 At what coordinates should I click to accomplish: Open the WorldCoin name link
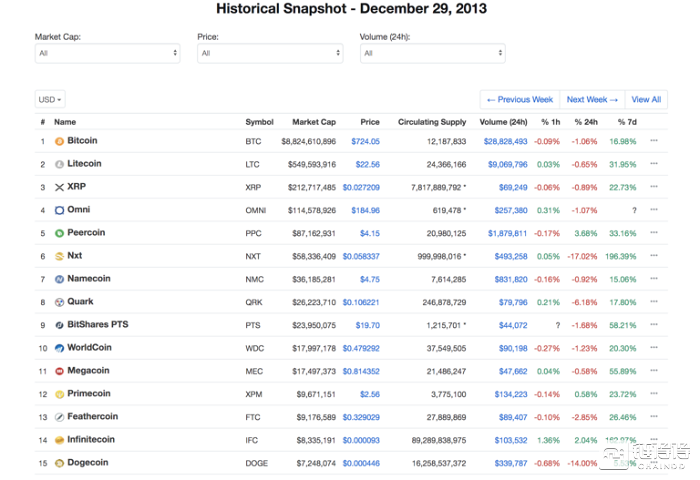click(x=89, y=348)
